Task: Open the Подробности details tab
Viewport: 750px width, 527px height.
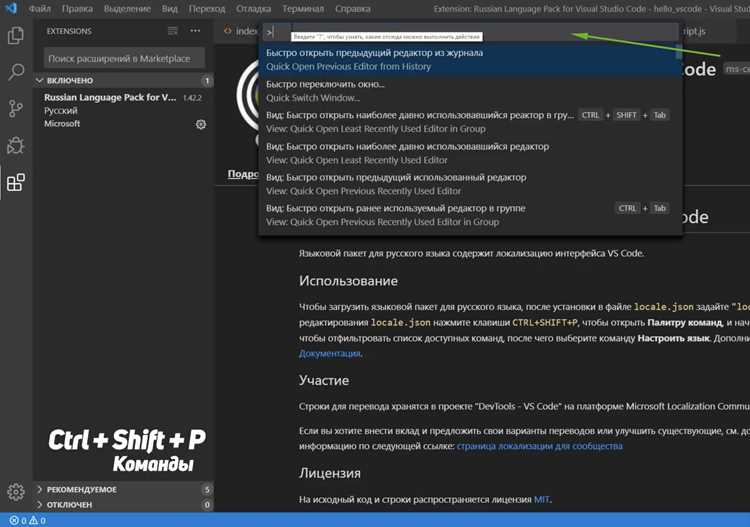Action: pyautogui.click(x=243, y=174)
